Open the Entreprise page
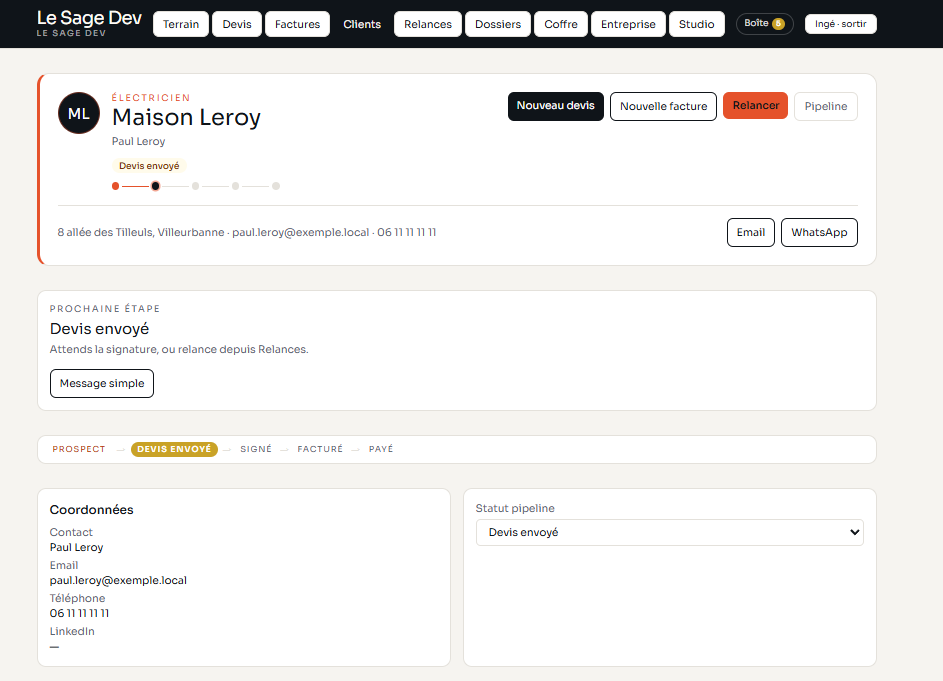 [x=628, y=24]
